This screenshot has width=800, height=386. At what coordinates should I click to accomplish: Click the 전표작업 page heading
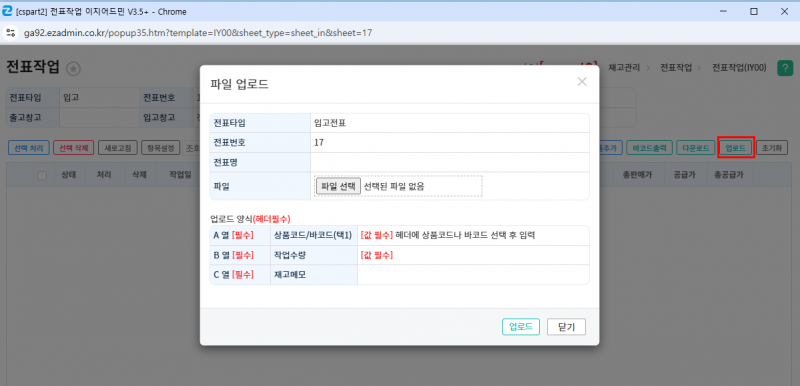[33, 67]
